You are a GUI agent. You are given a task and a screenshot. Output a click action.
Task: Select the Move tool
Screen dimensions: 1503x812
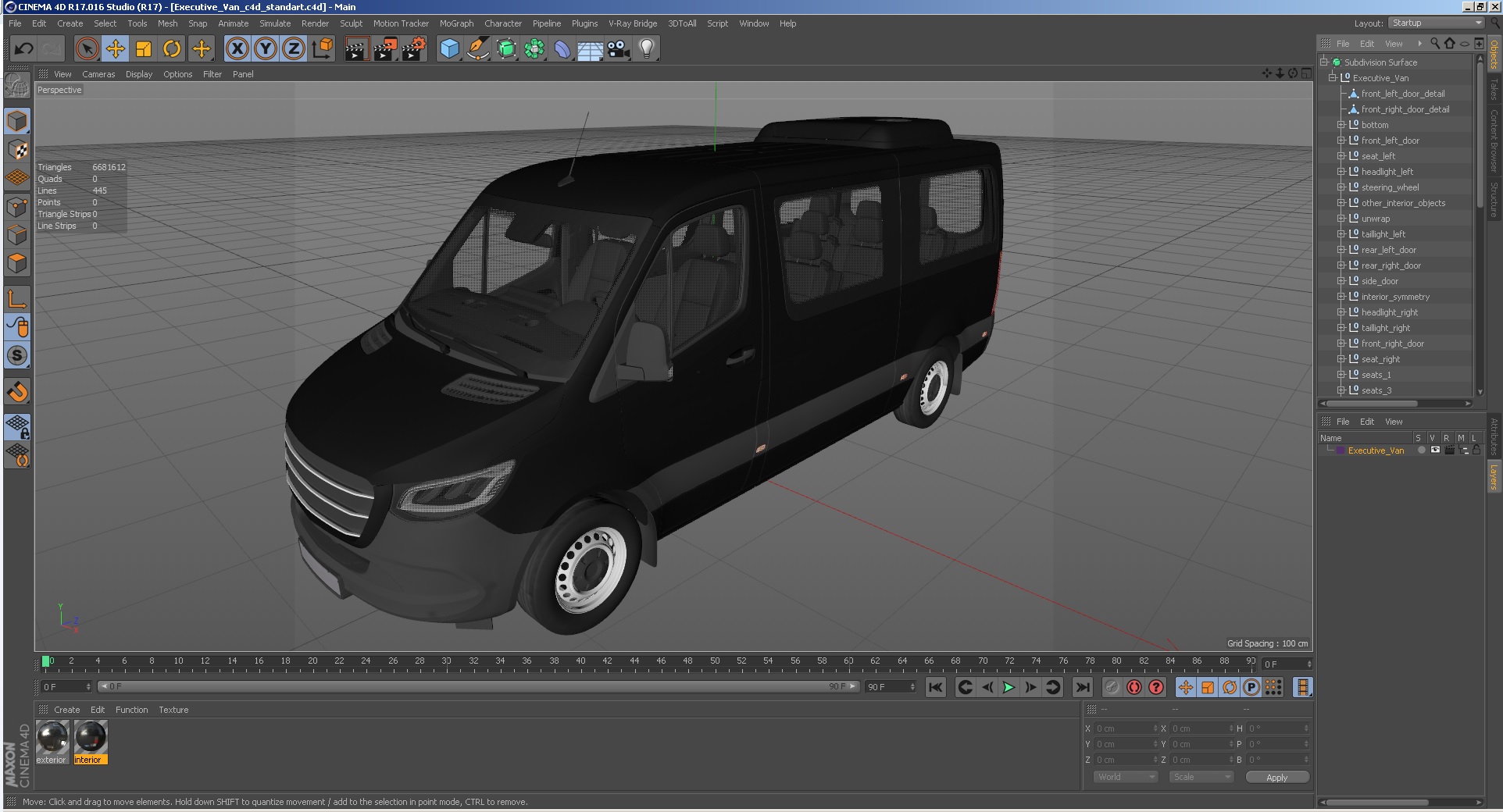click(x=116, y=49)
